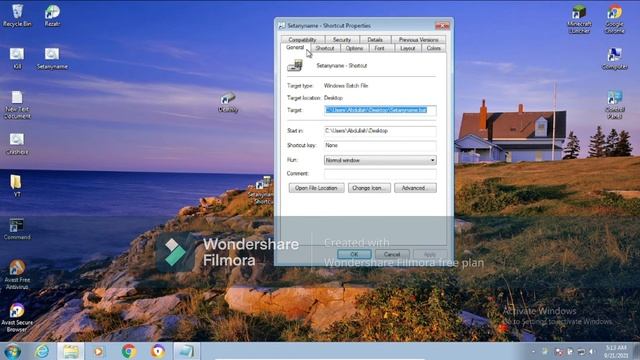Switch to the Font tab
640x360 pixels.
(380, 48)
